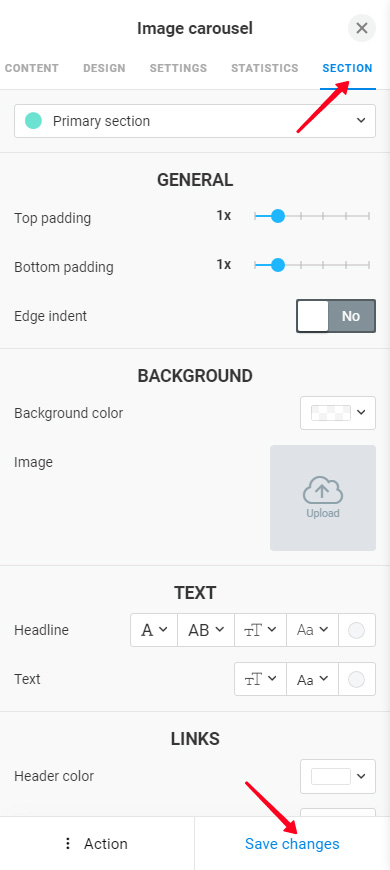Click the three-dot Action menu icon
390x870 pixels.
coord(68,843)
